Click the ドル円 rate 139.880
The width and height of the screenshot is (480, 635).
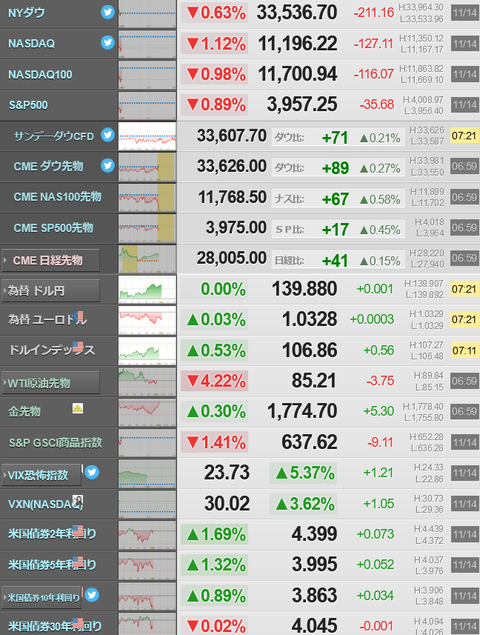point(304,289)
